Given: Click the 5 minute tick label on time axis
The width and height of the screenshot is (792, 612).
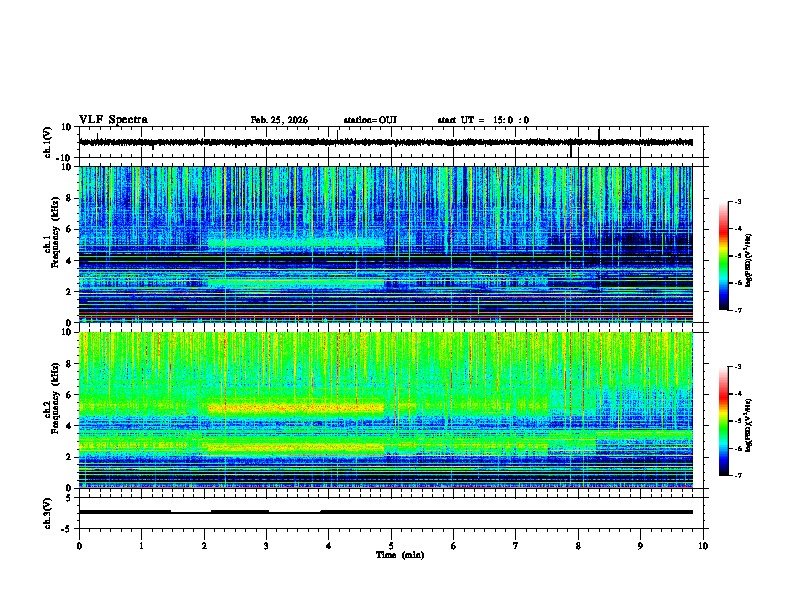Looking at the screenshot, I should pos(391,546).
